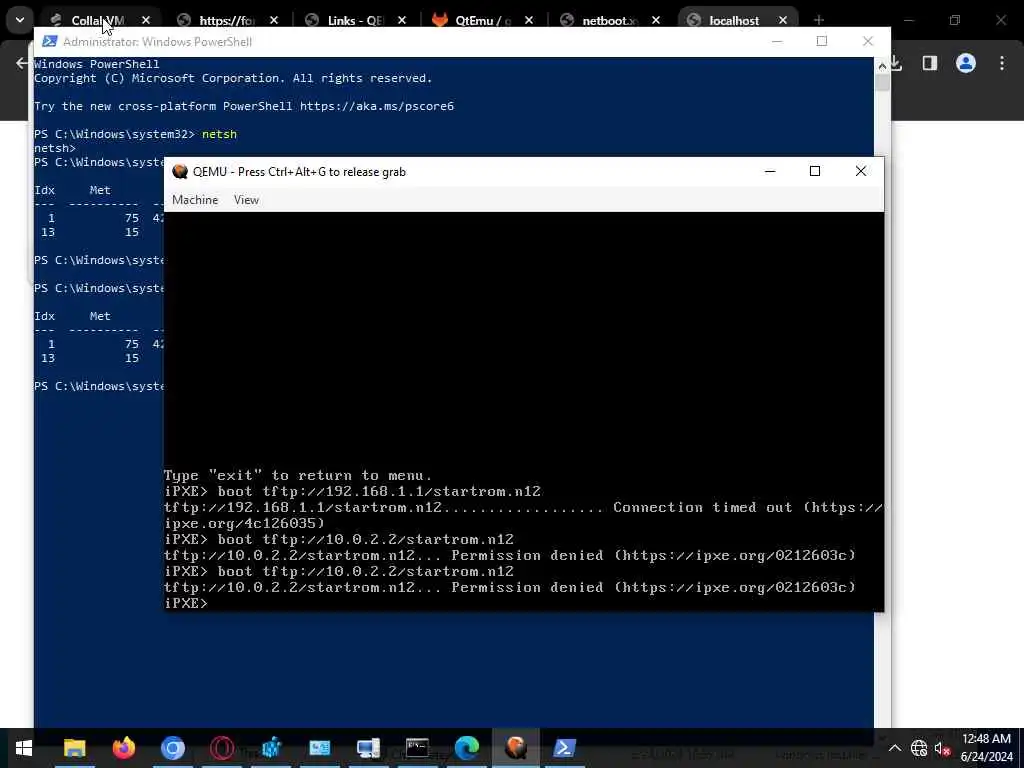
Task: Close the PowerShell window
Action: tap(867, 41)
